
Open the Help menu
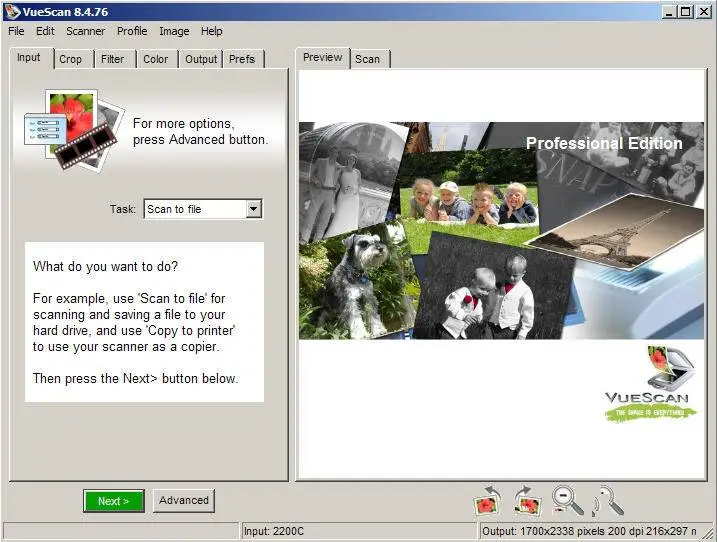click(212, 31)
